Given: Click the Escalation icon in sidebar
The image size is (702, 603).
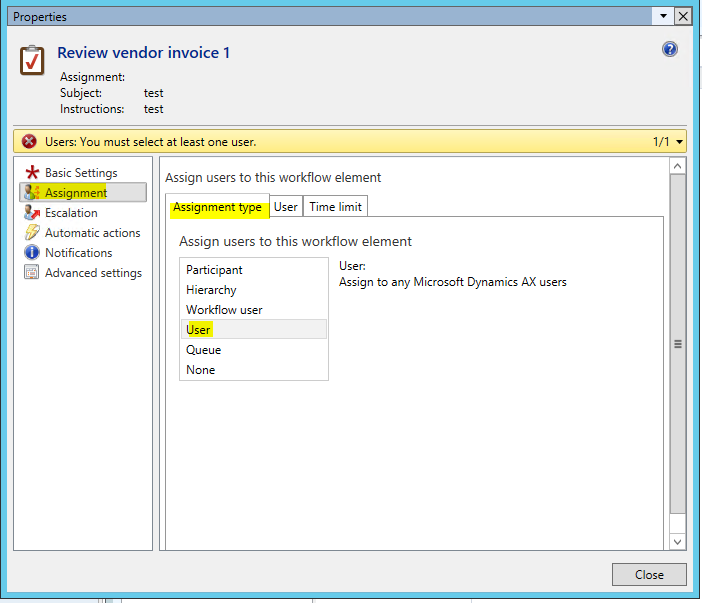Looking at the screenshot, I should tap(32, 213).
